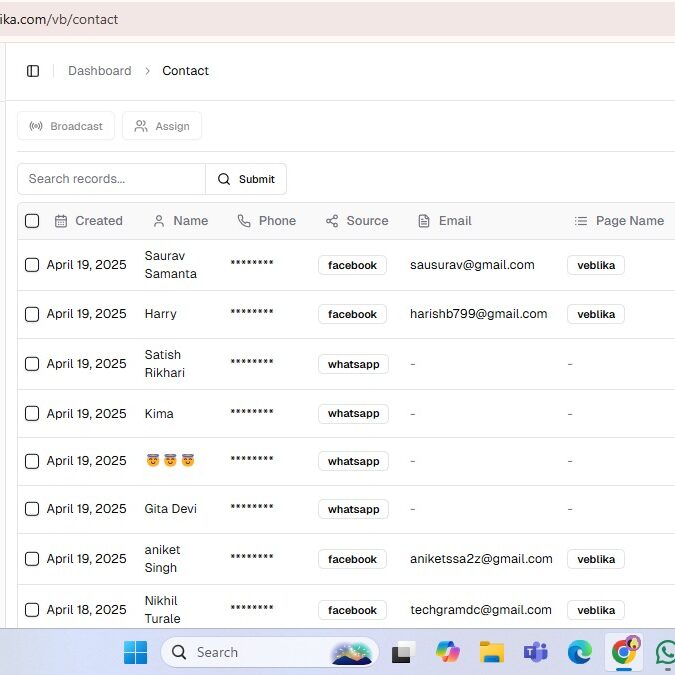Click the whatsapp badge in Kima row
Viewport: 675px width, 675px height.
point(353,414)
